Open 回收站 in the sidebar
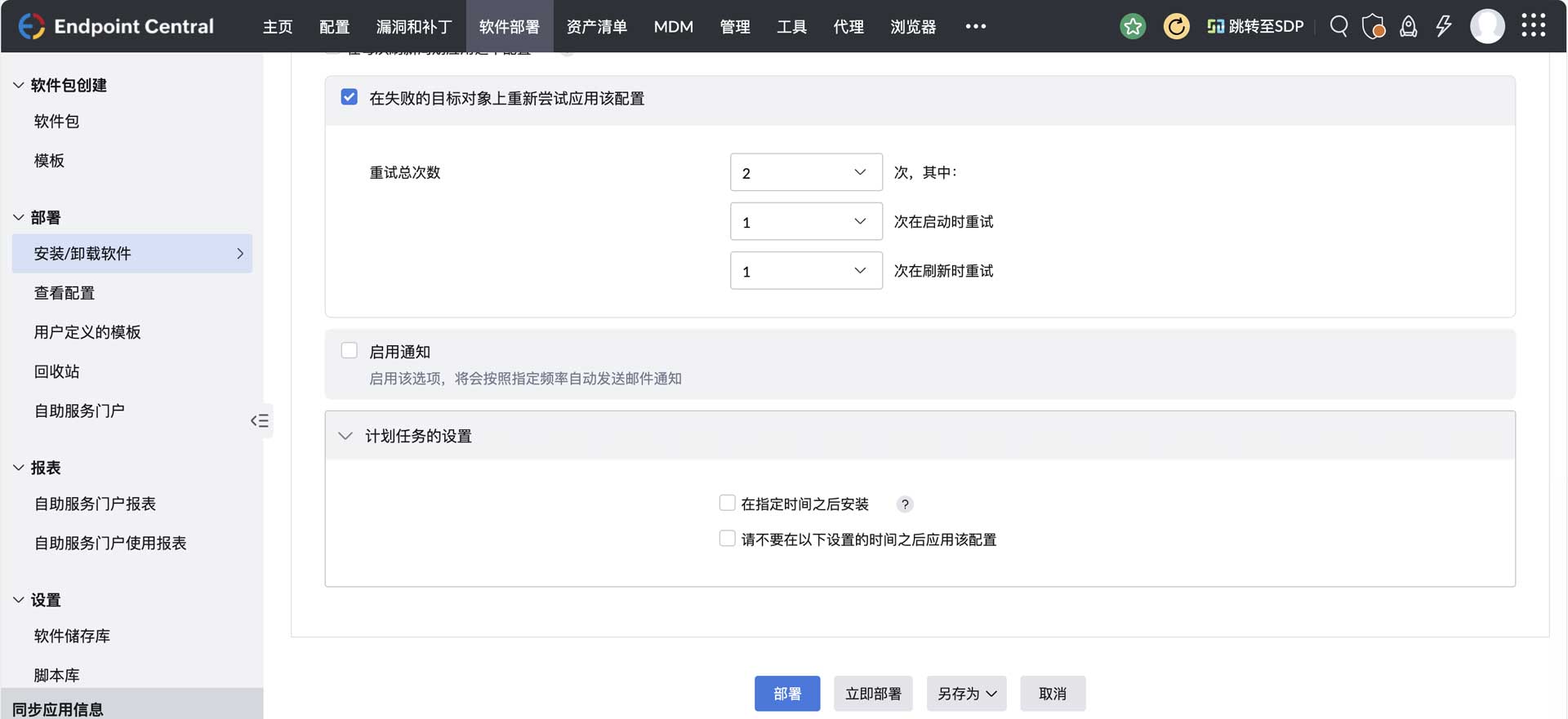 point(56,371)
